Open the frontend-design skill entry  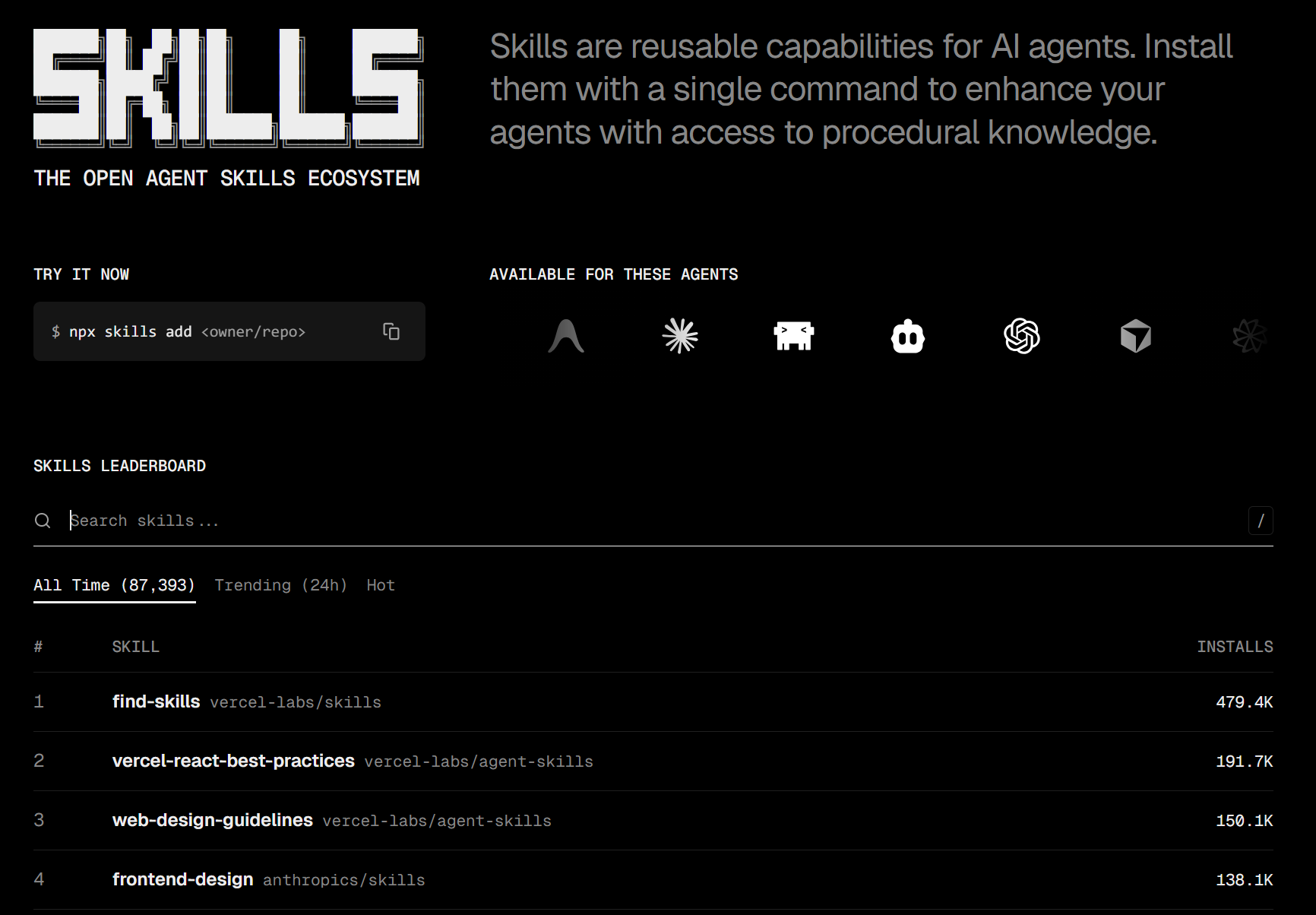tap(182, 879)
